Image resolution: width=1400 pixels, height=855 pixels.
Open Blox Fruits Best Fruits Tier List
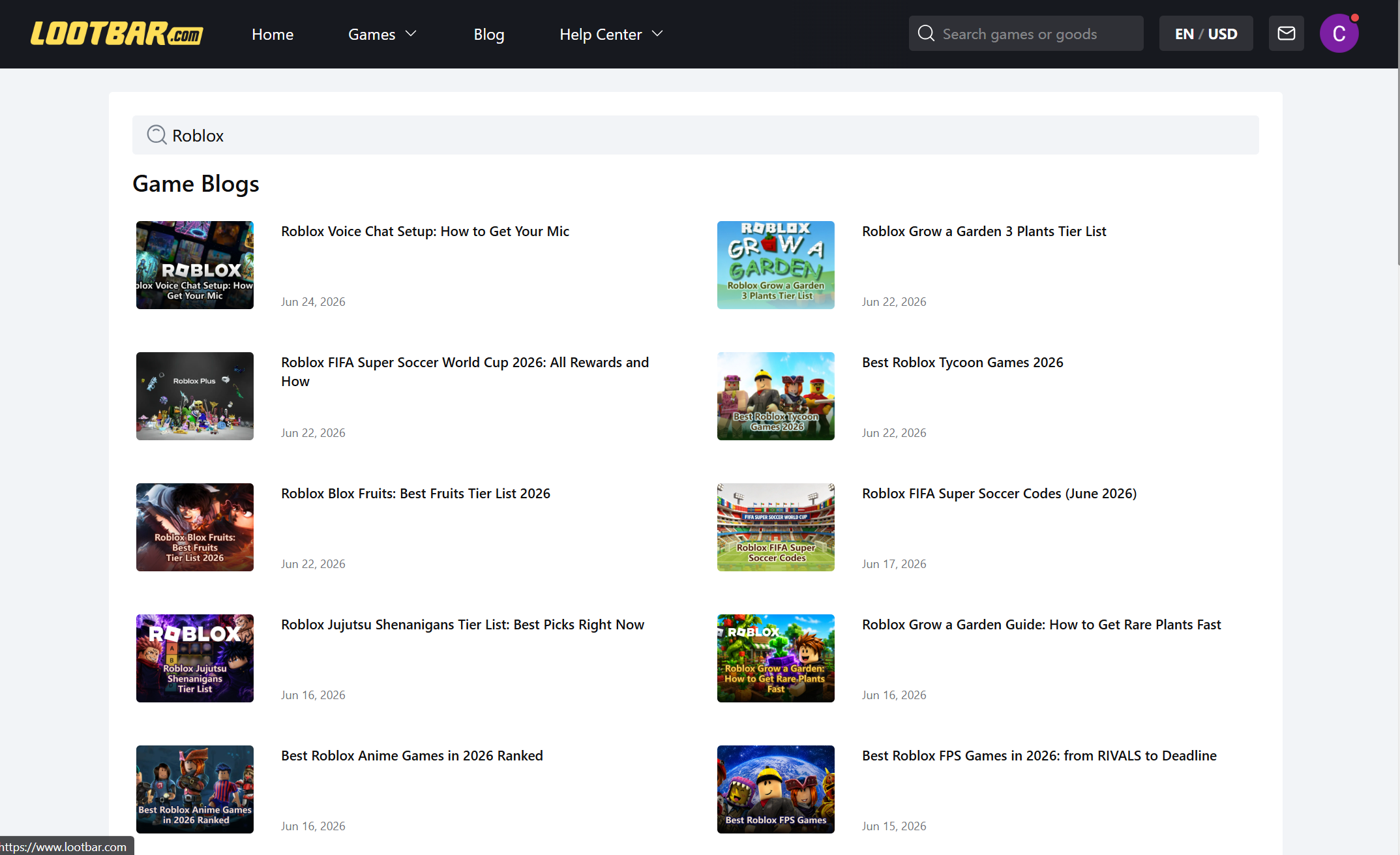tap(415, 494)
